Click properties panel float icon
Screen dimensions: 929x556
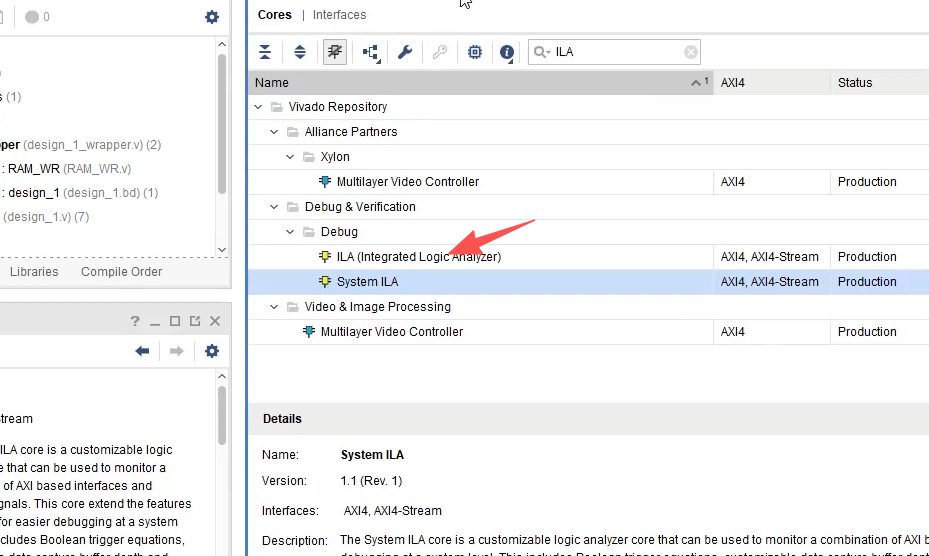[195, 321]
